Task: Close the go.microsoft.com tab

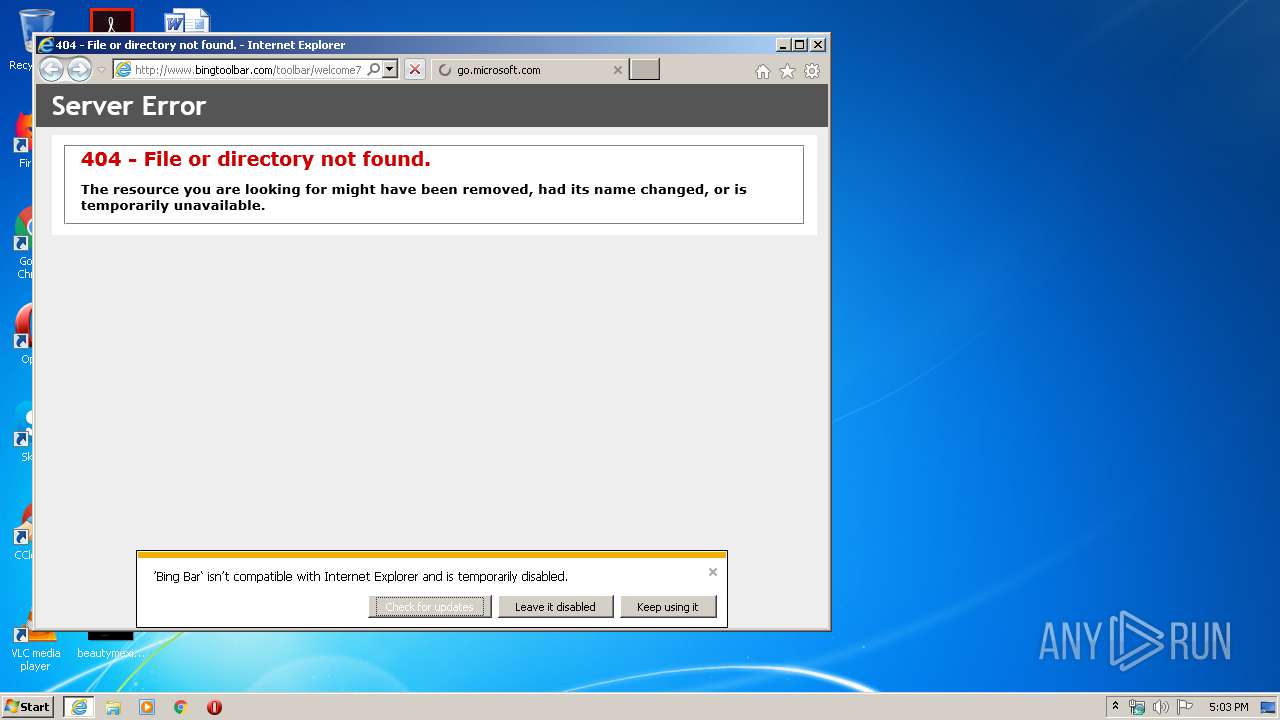Action: [617, 70]
